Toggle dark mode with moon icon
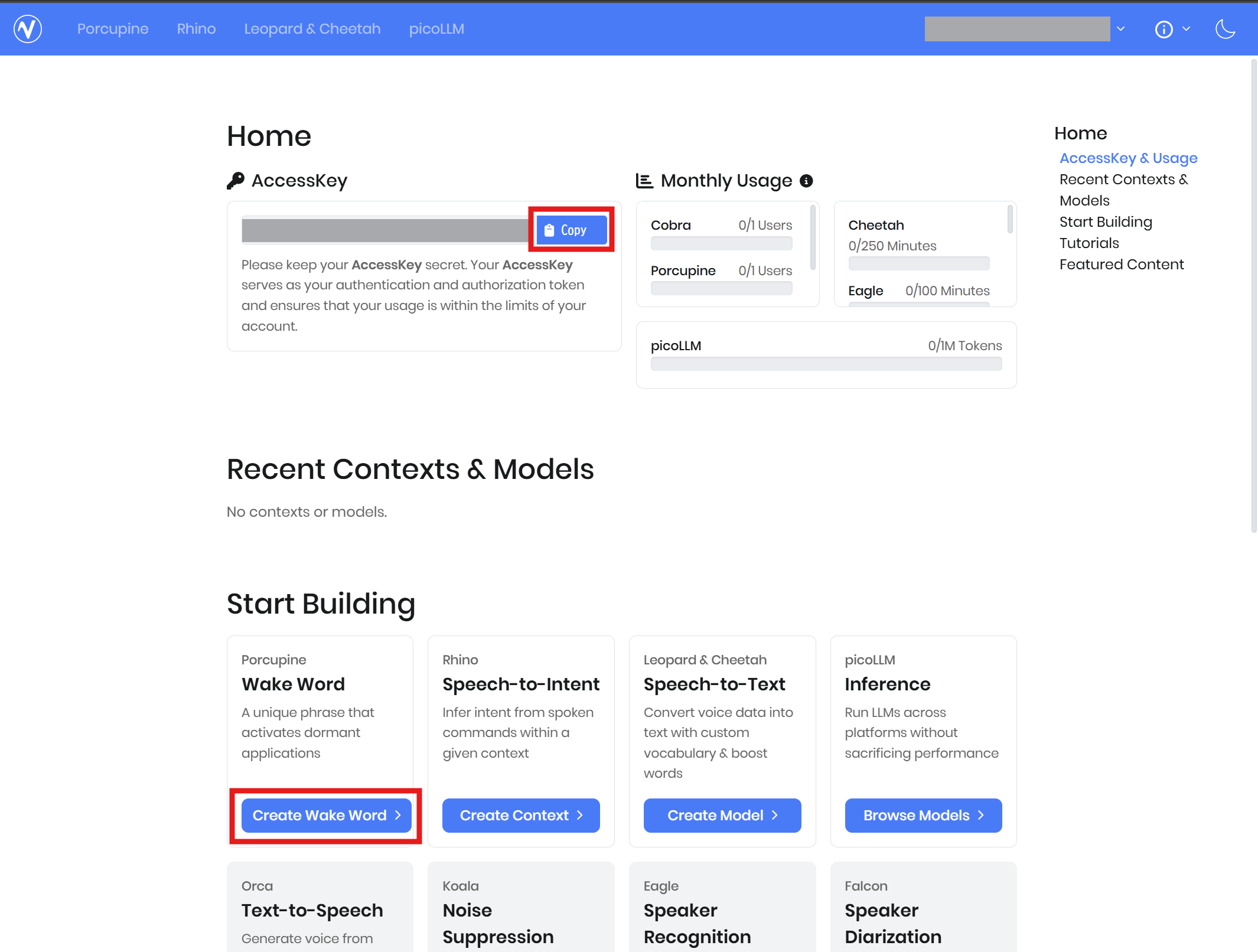This screenshot has height=952, width=1258. 1225,29
